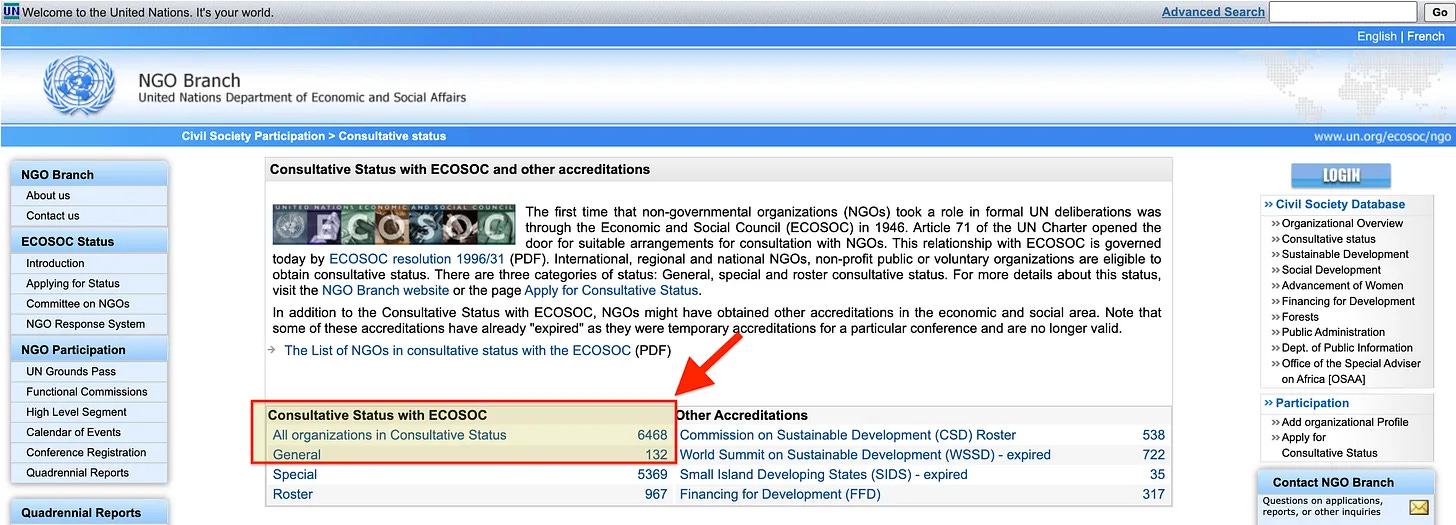Viewport: 1456px width, 525px height.
Task: Click the ECOSOC Status sidebar heading
Action: [68, 241]
